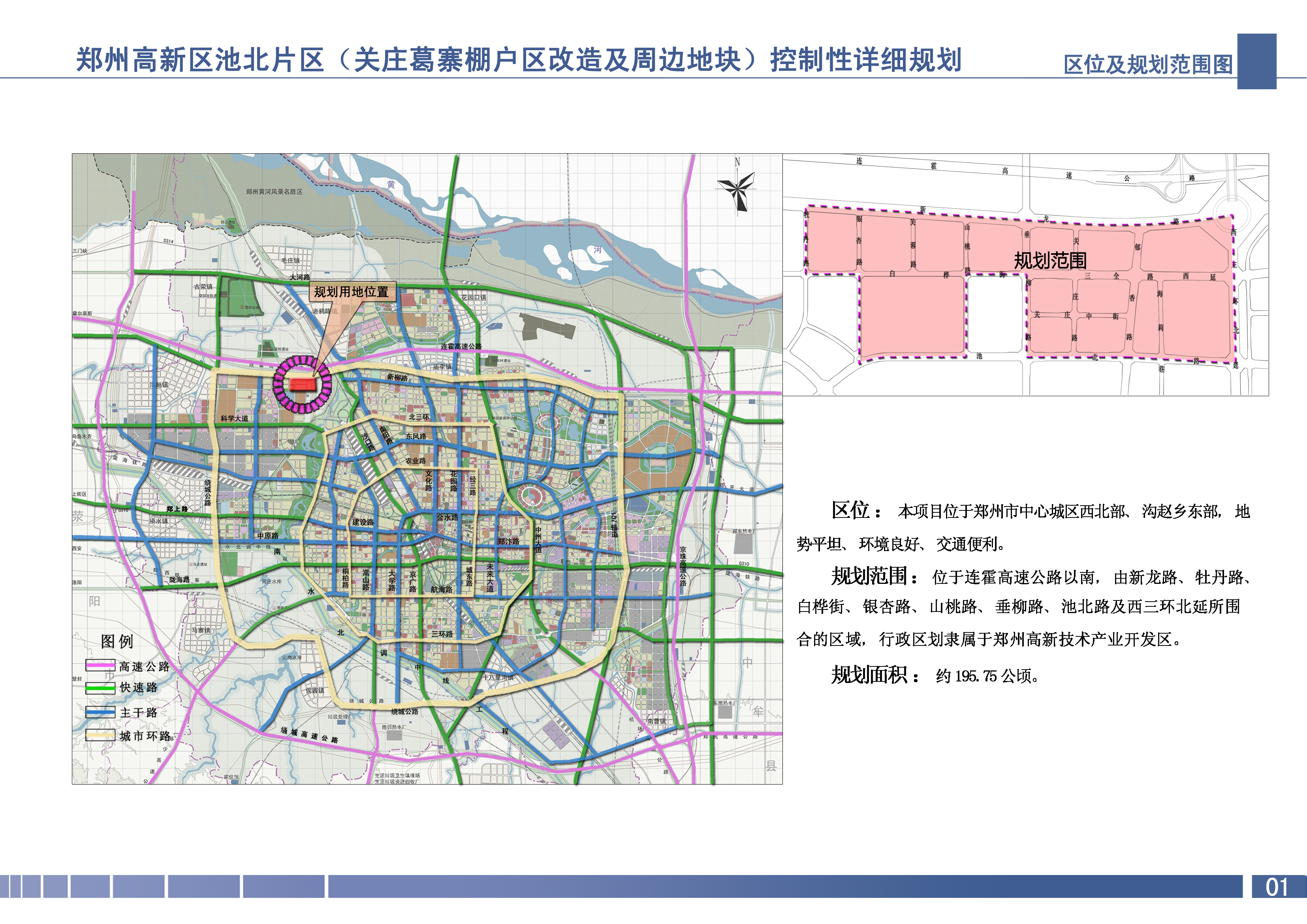Click the 花园路 vertical label
The image size is (1307, 924).
tap(453, 481)
